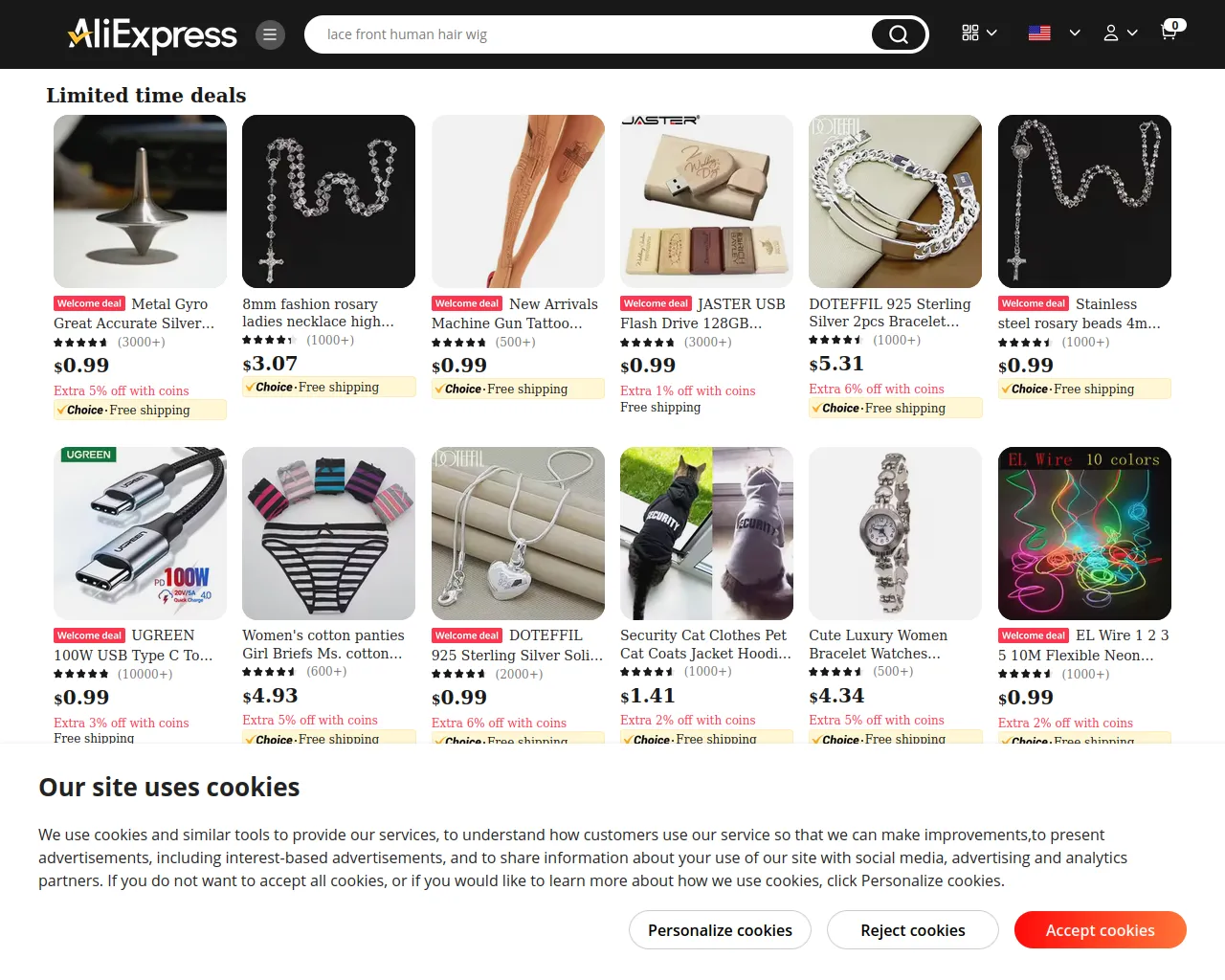This screenshot has width=1225, height=980.
Task: Expand the country and currency dropdown arrow
Action: pyautogui.click(x=1075, y=33)
